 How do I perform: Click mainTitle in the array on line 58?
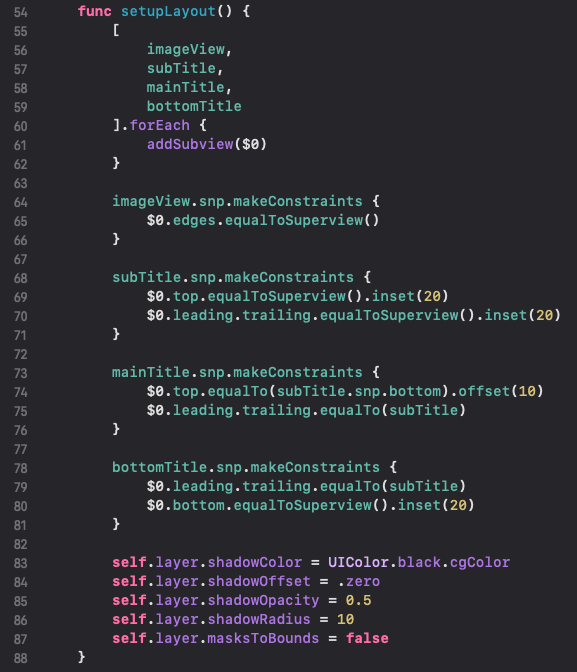tap(186, 87)
